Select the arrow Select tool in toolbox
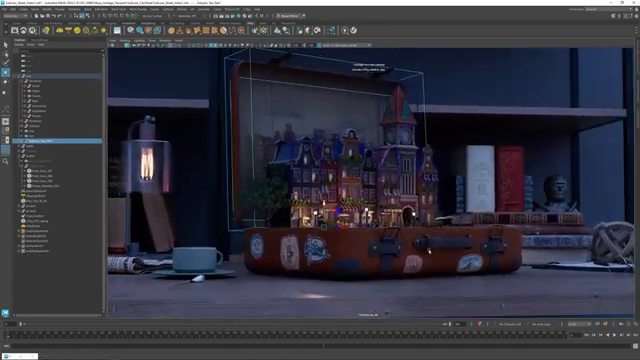Screen dimensions: 640x360 (5, 44)
